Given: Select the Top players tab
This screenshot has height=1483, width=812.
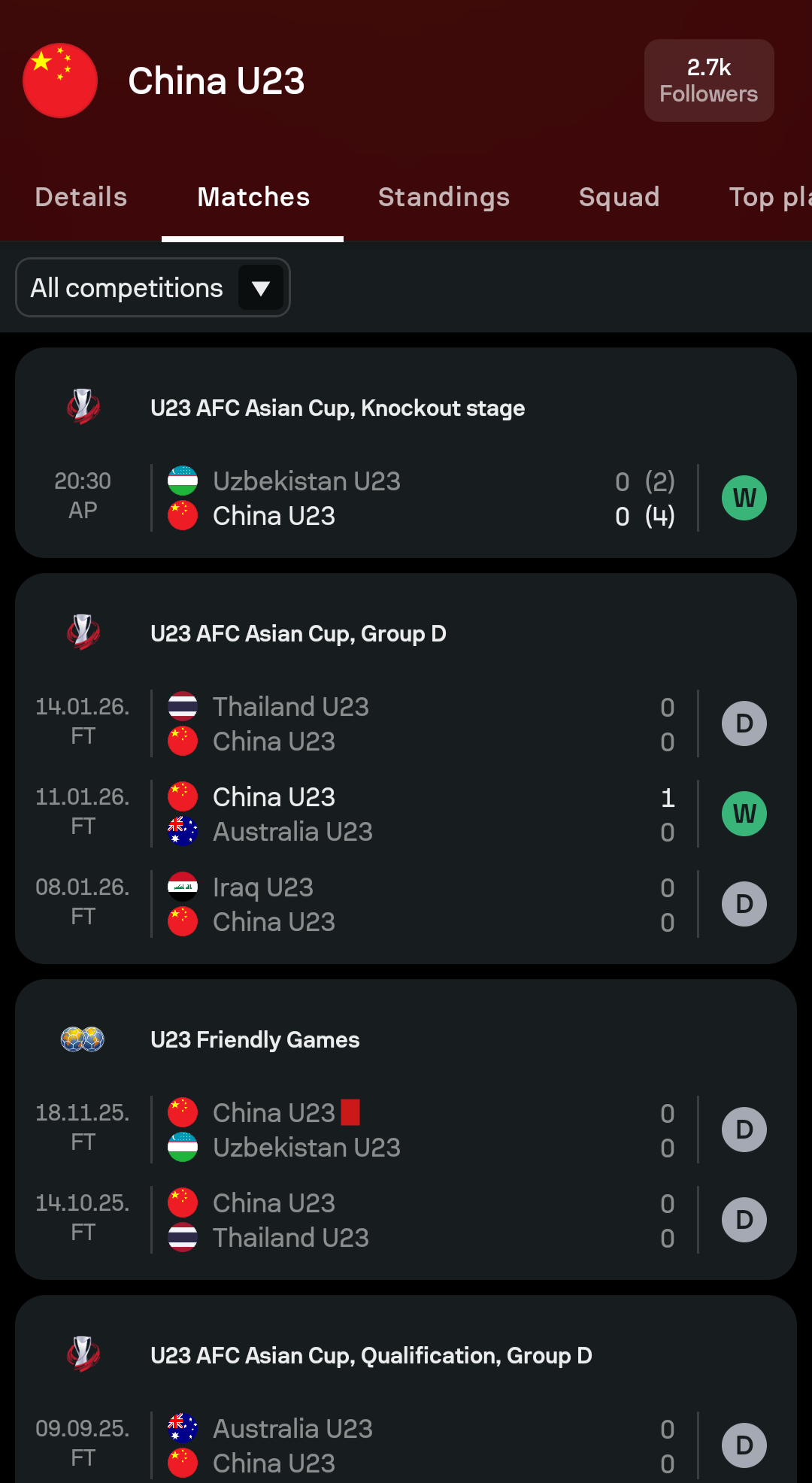Looking at the screenshot, I should coord(770,197).
